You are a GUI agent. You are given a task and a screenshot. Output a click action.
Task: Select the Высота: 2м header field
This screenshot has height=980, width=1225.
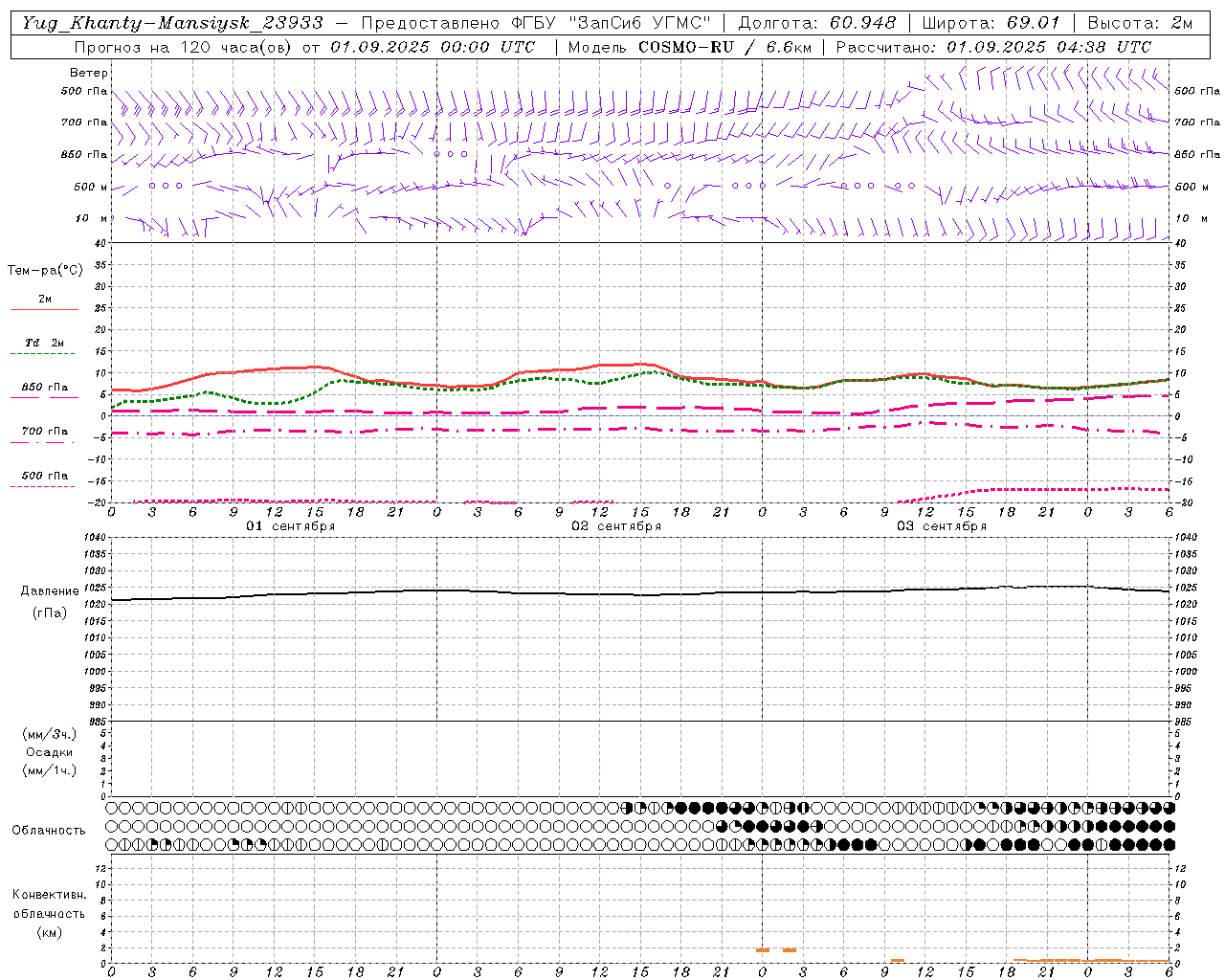(x=1140, y=23)
